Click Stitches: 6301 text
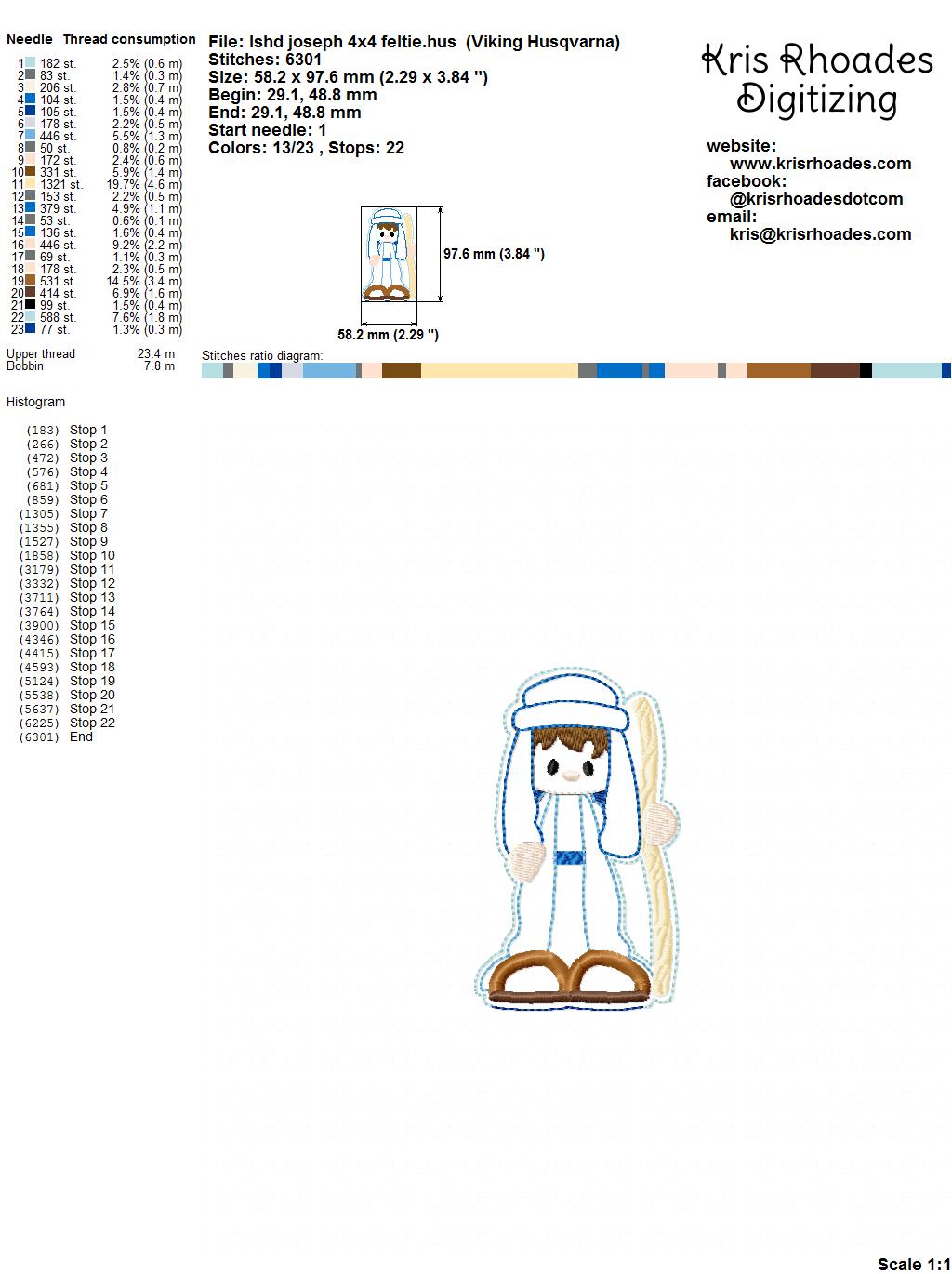The image size is (952, 1274). click(x=265, y=60)
